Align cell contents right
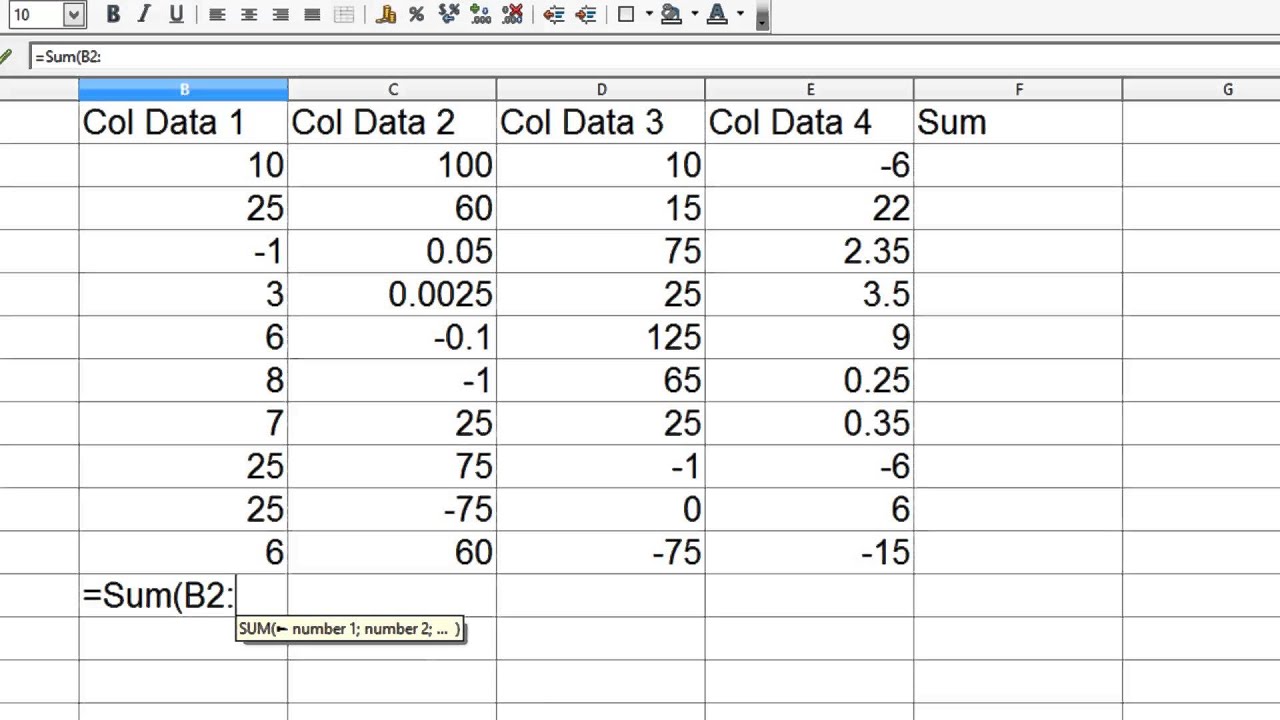The image size is (1280, 720). [x=281, y=14]
